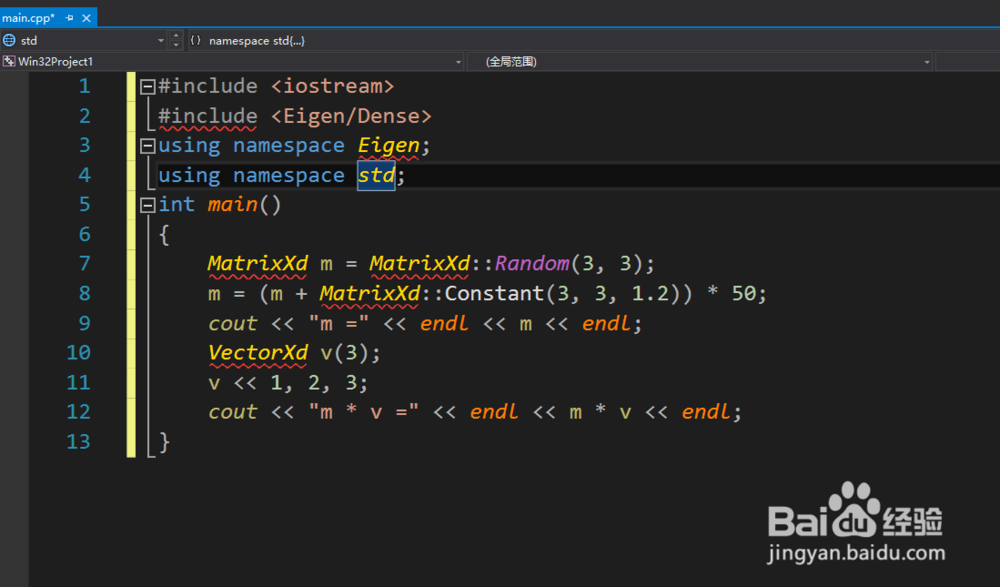Select the main.cpp editor tab

[x=28, y=18]
